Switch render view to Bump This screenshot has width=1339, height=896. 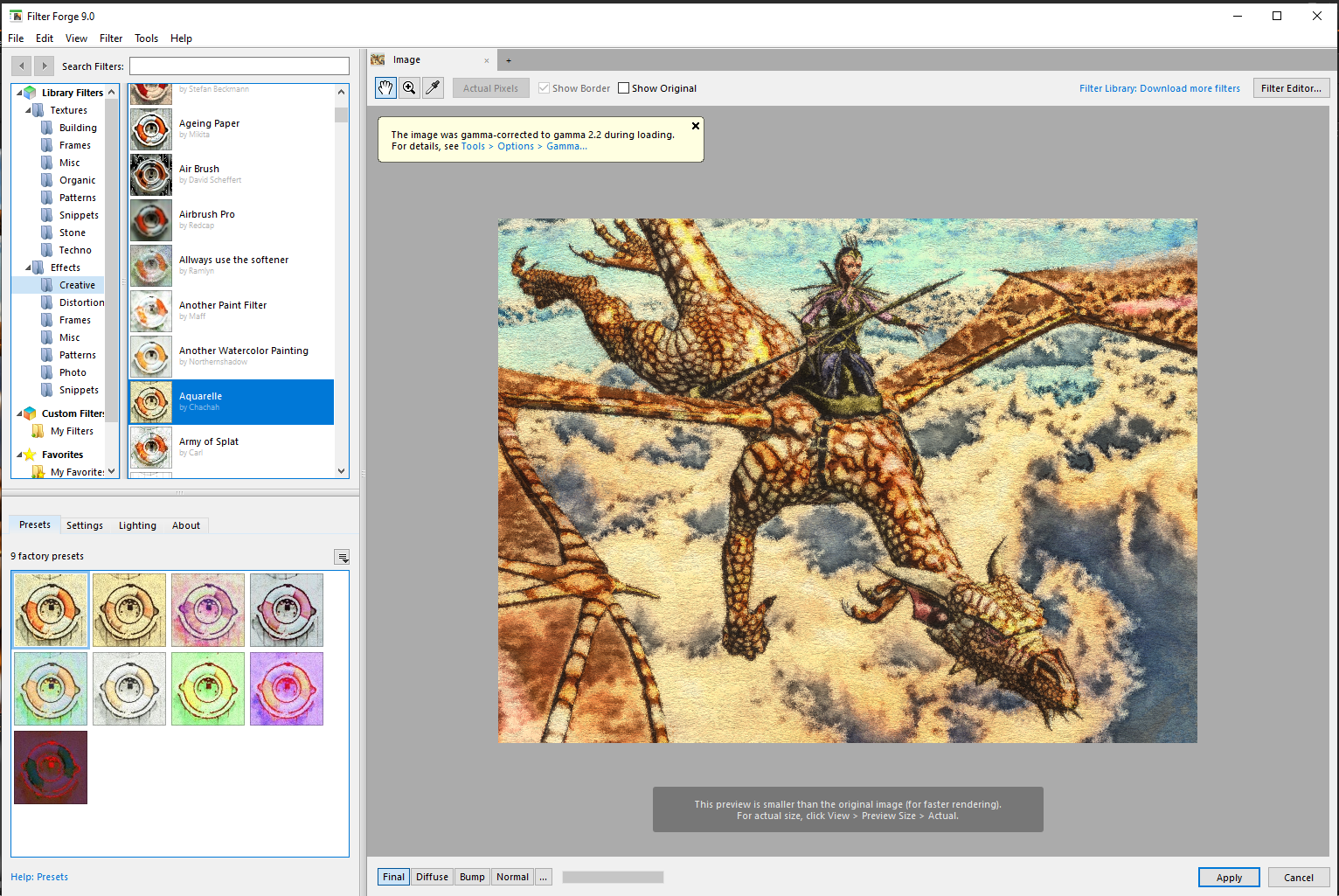click(x=472, y=877)
